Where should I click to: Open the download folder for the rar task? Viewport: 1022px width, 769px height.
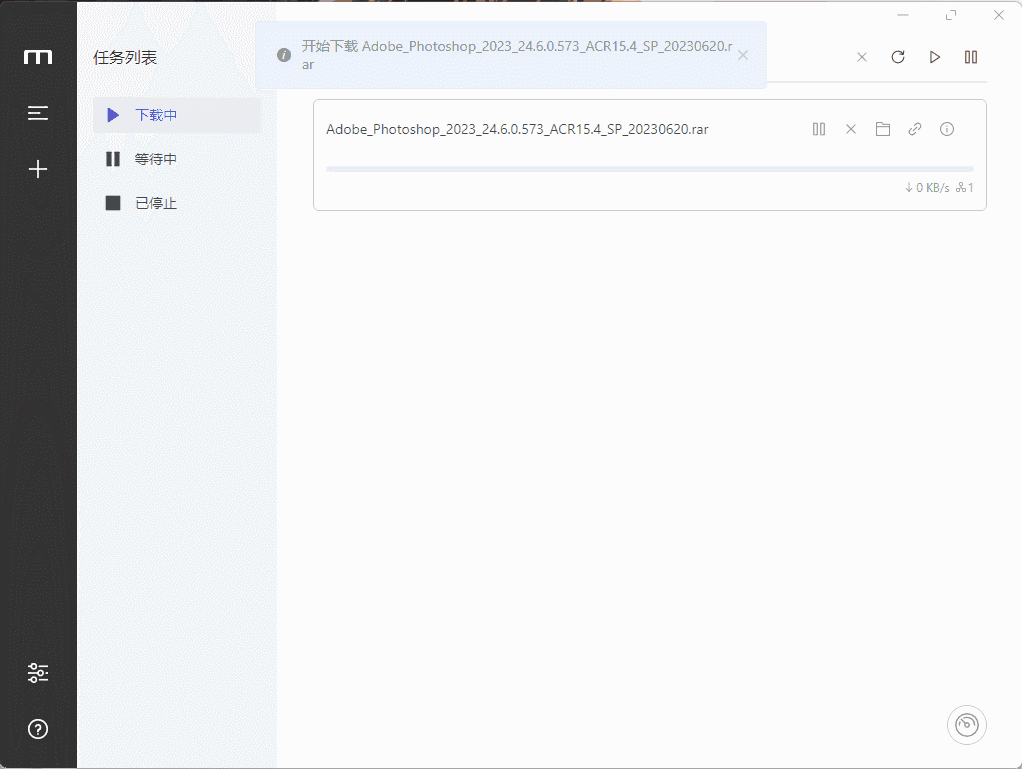pyautogui.click(x=883, y=129)
